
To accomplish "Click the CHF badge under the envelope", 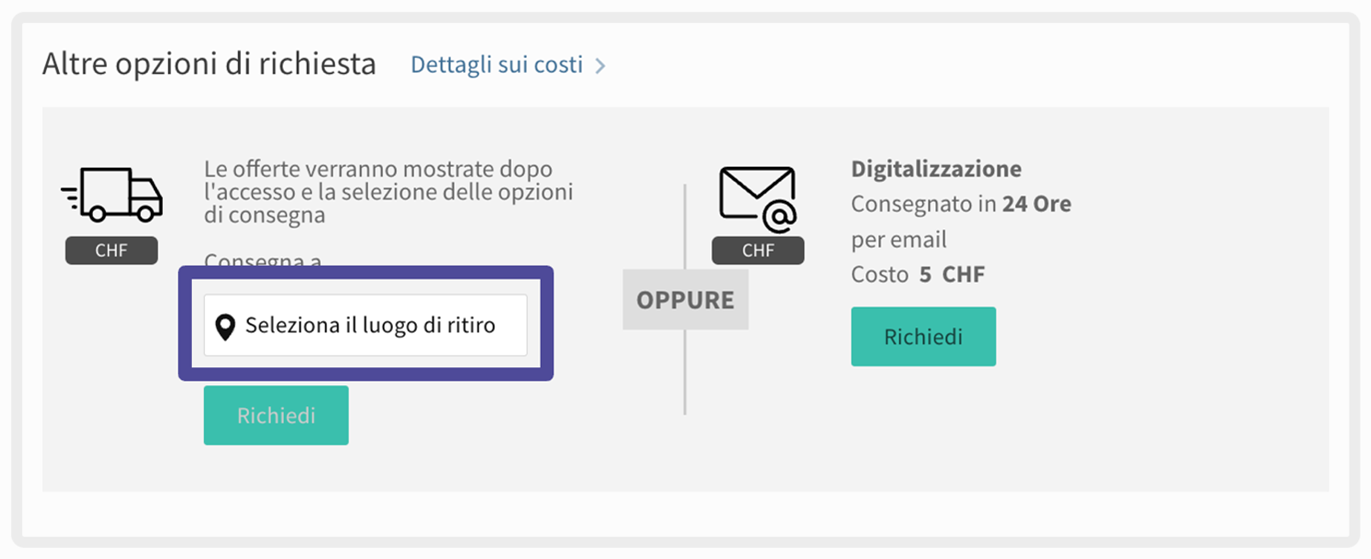I will click(x=758, y=251).
